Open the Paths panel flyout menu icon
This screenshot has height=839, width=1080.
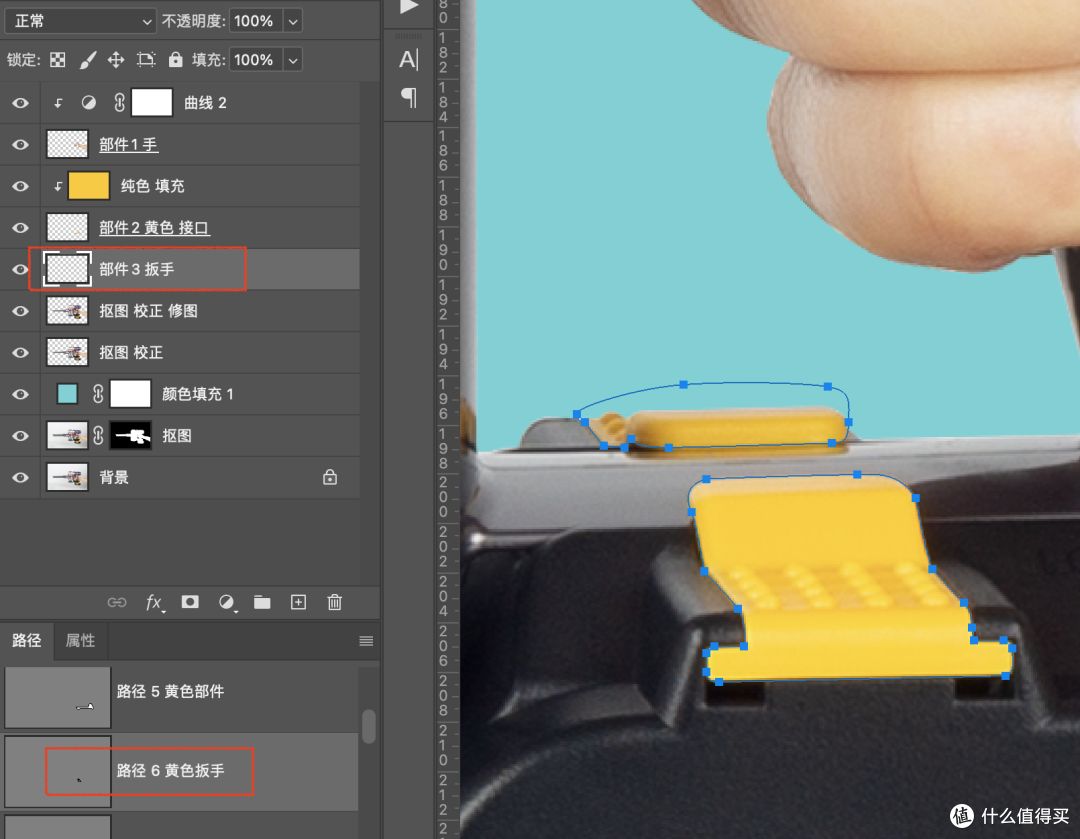[x=366, y=641]
